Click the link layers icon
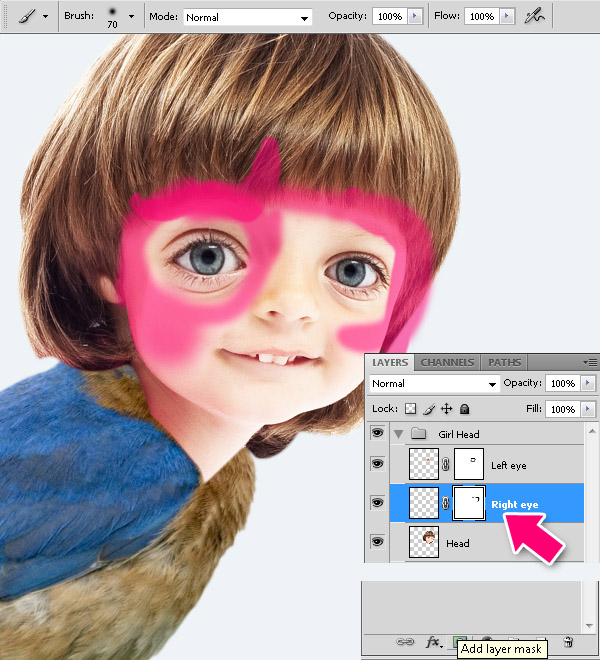This screenshot has height=660, width=600. pos(405,643)
